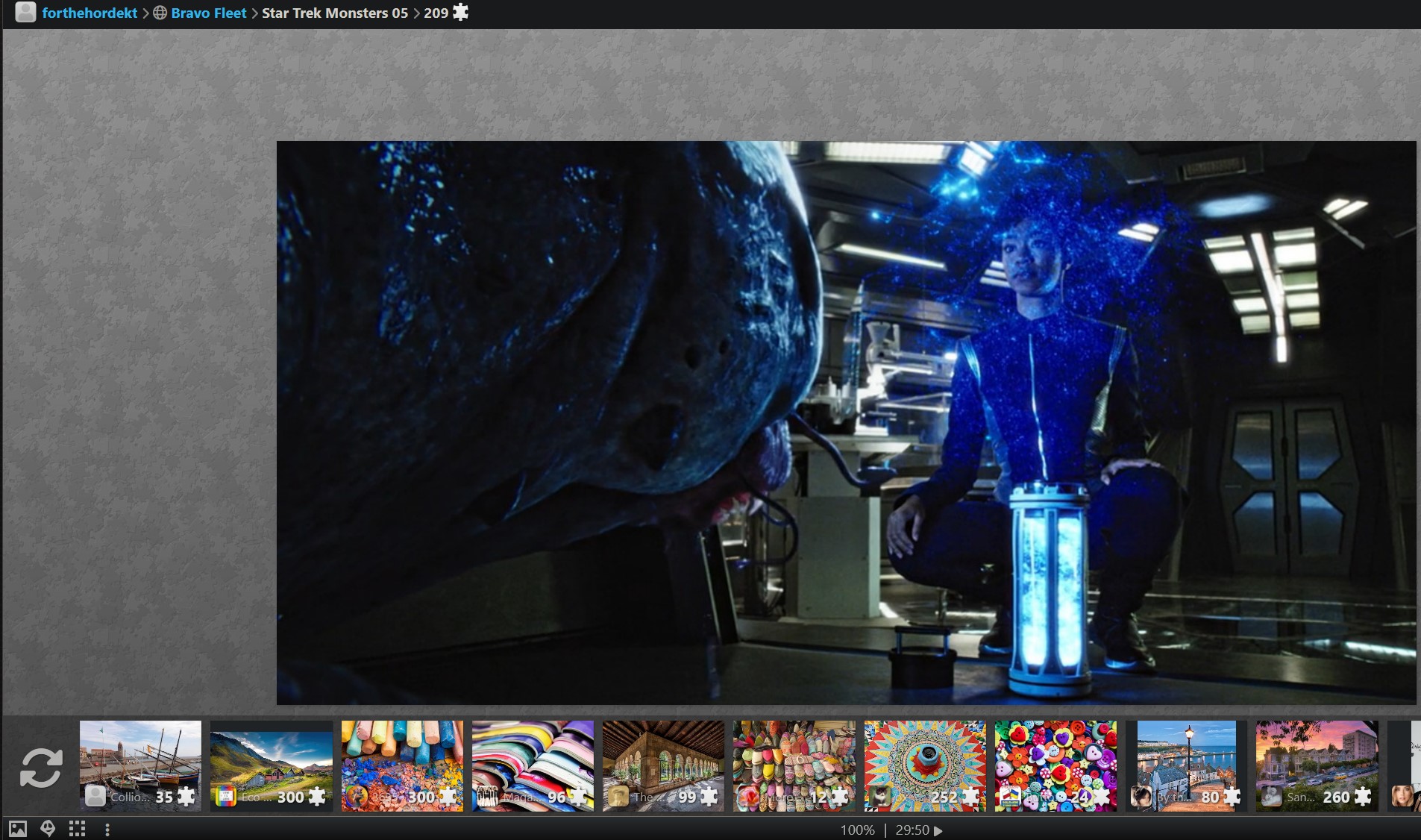Open the 300-piece chalk pastels puzzle

point(402,765)
